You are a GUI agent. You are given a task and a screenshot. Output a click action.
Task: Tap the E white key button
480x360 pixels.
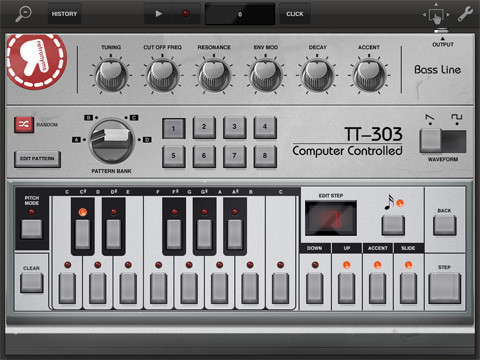click(x=128, y=288)
